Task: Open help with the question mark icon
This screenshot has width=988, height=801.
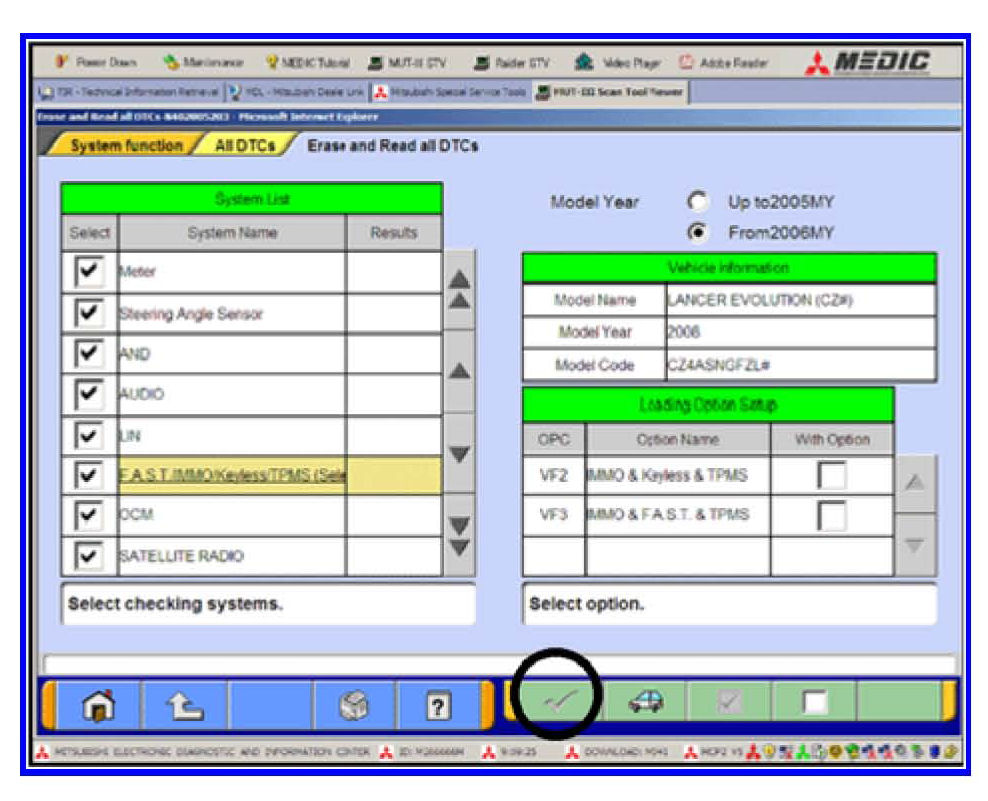Action: (437, 705)
